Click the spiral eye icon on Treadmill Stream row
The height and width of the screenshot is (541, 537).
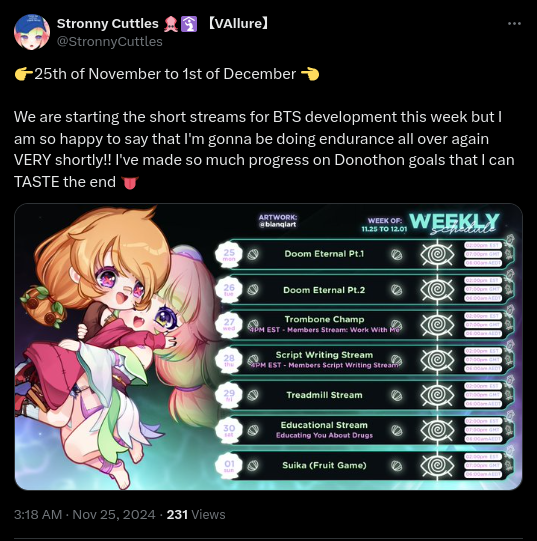pyautogui.click(x=437, y=395)
